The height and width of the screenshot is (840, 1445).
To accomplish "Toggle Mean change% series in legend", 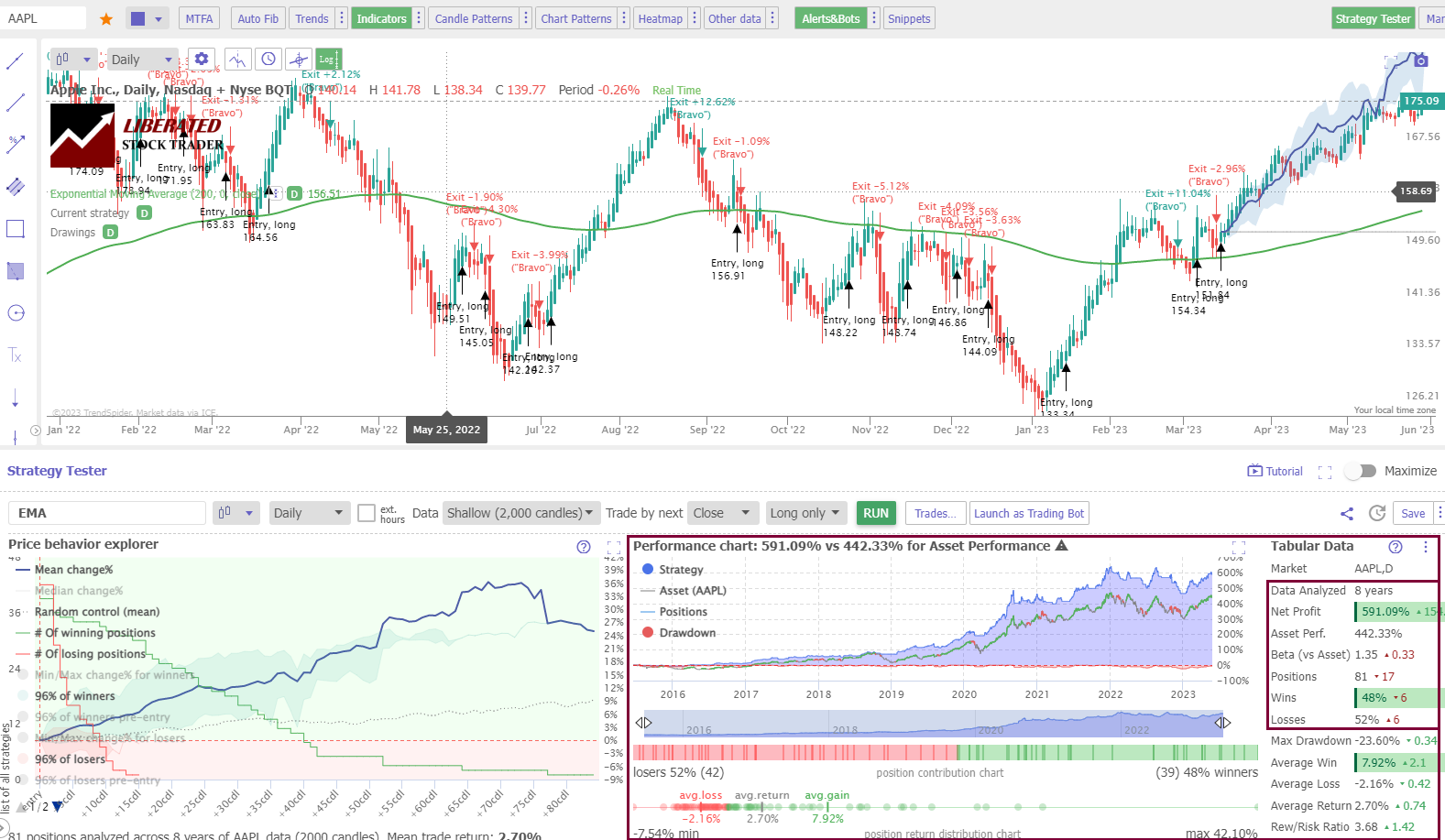I will point(64,569).
